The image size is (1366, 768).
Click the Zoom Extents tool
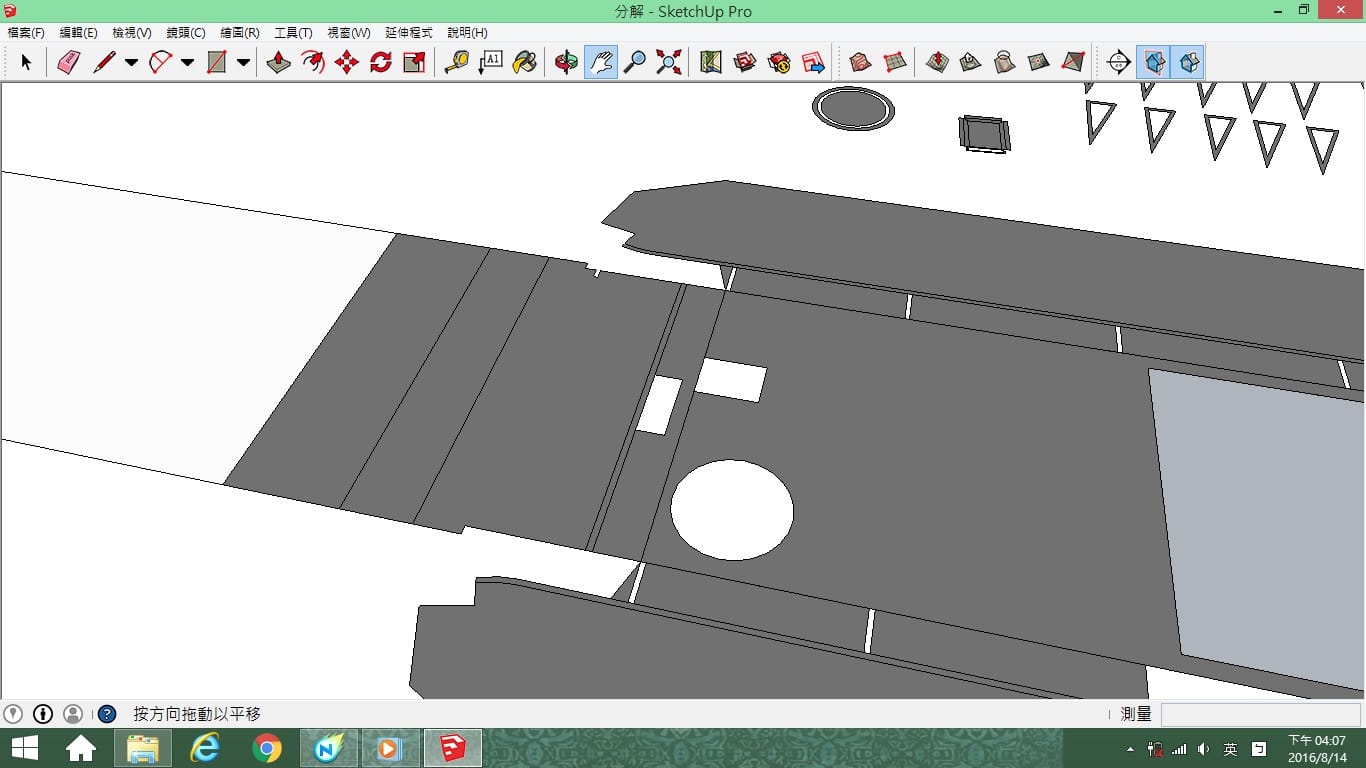pos(668,62)
